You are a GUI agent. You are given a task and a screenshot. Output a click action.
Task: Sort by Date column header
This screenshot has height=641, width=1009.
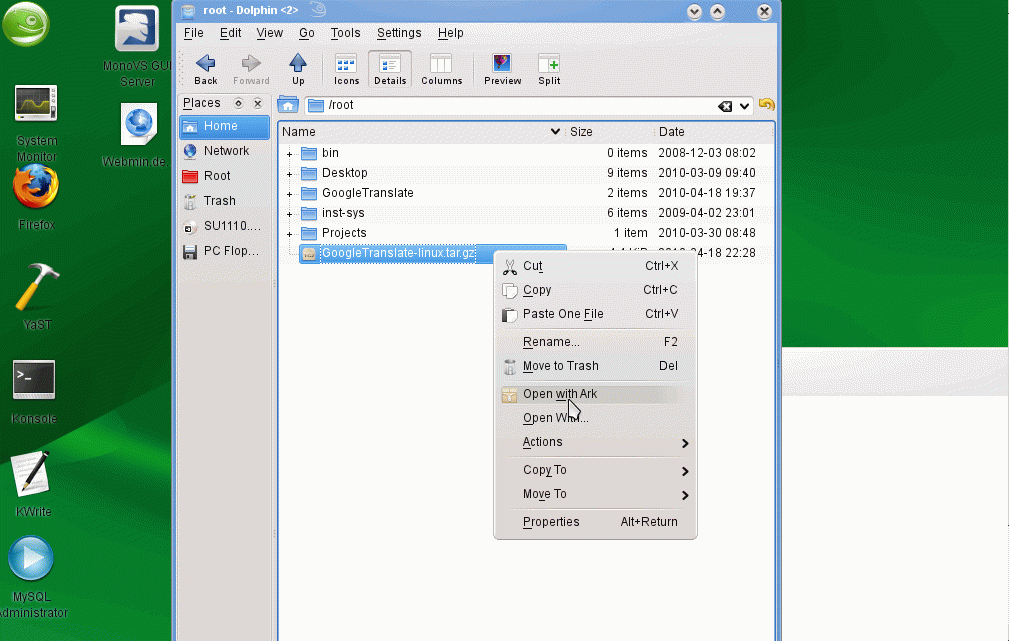[x=713, y=132]
